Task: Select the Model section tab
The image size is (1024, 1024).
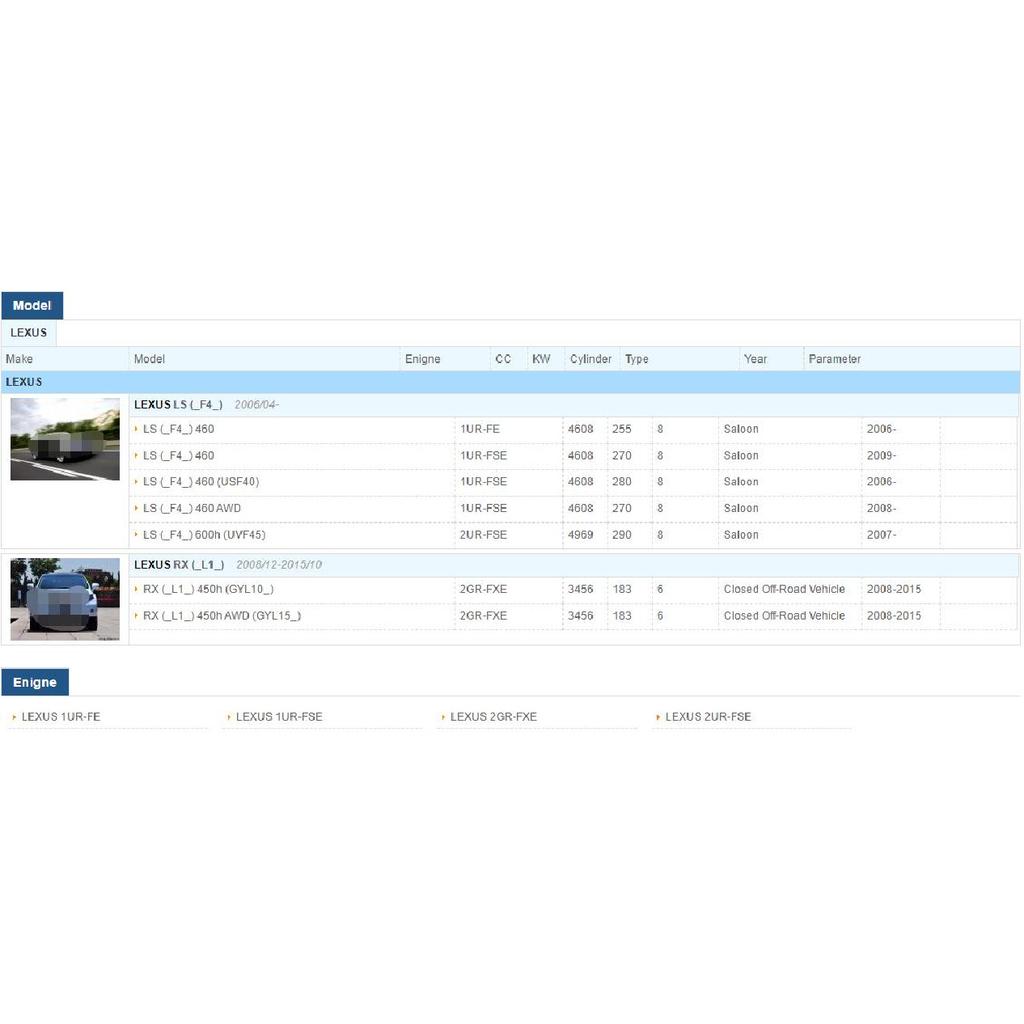Action: click(32, 306)
